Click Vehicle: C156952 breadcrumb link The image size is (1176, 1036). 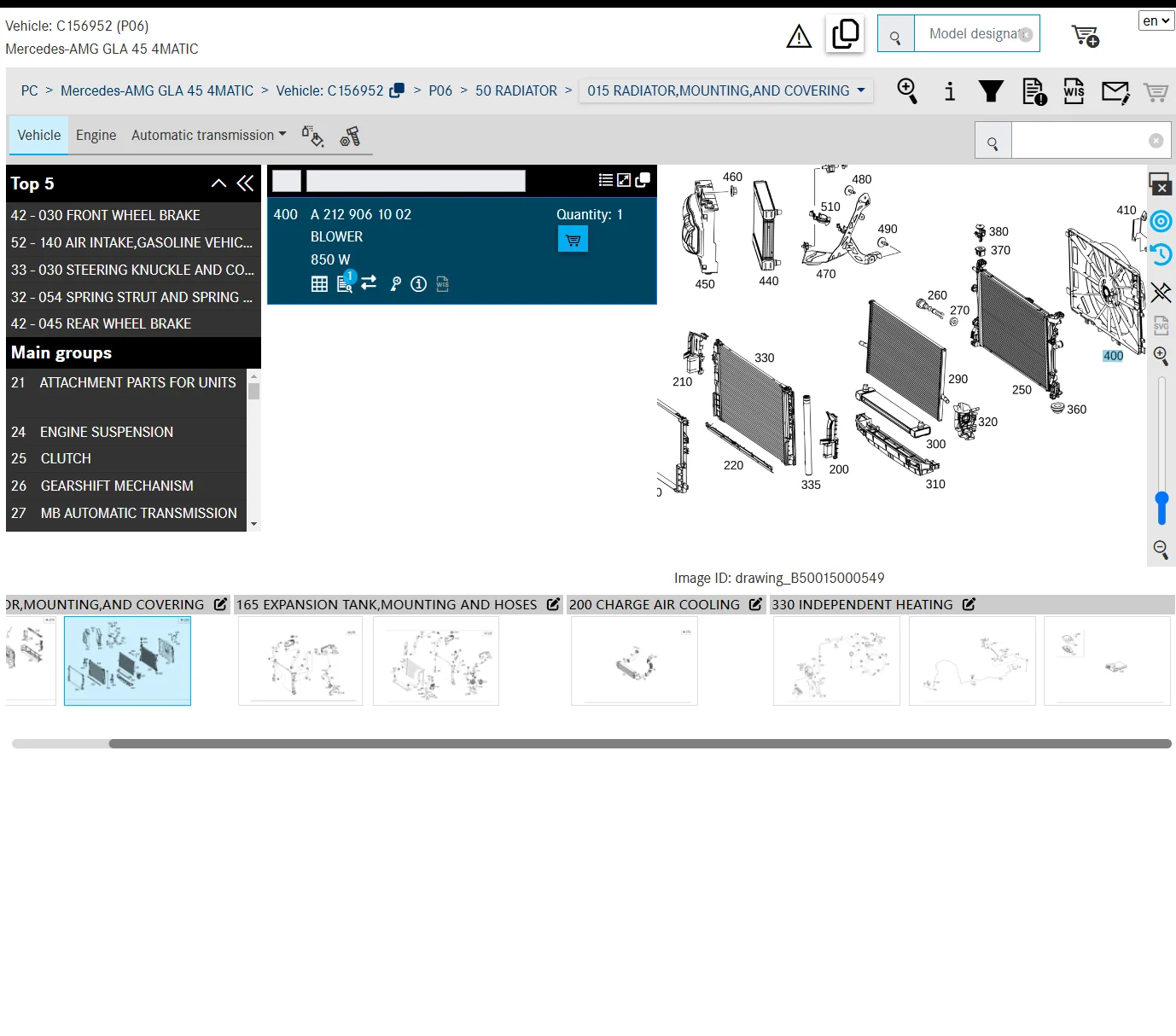(329, 90)
